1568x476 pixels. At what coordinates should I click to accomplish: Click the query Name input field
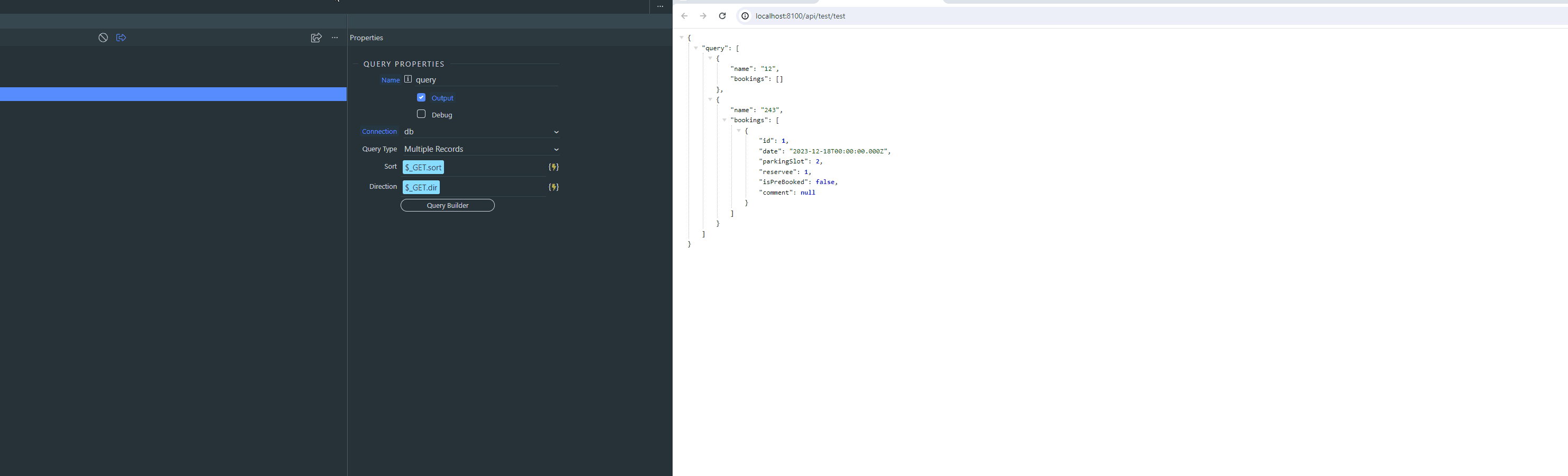point(486,80)
